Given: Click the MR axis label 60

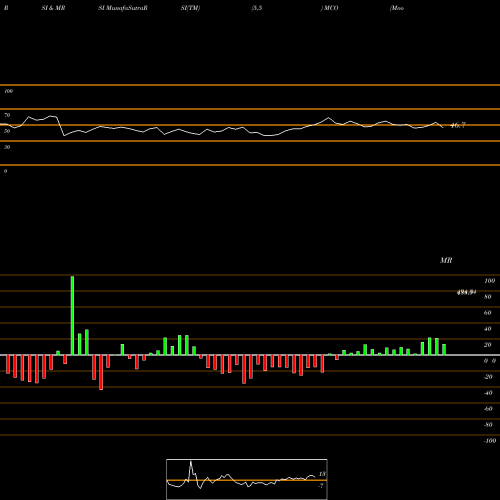Looking at the screenshot, I should [488, 313].
